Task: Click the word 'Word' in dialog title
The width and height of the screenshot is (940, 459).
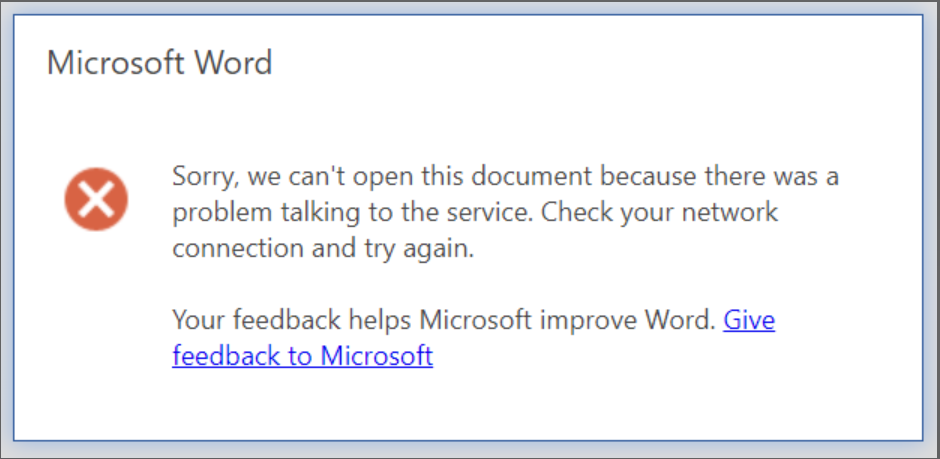Action: (234, 63)
